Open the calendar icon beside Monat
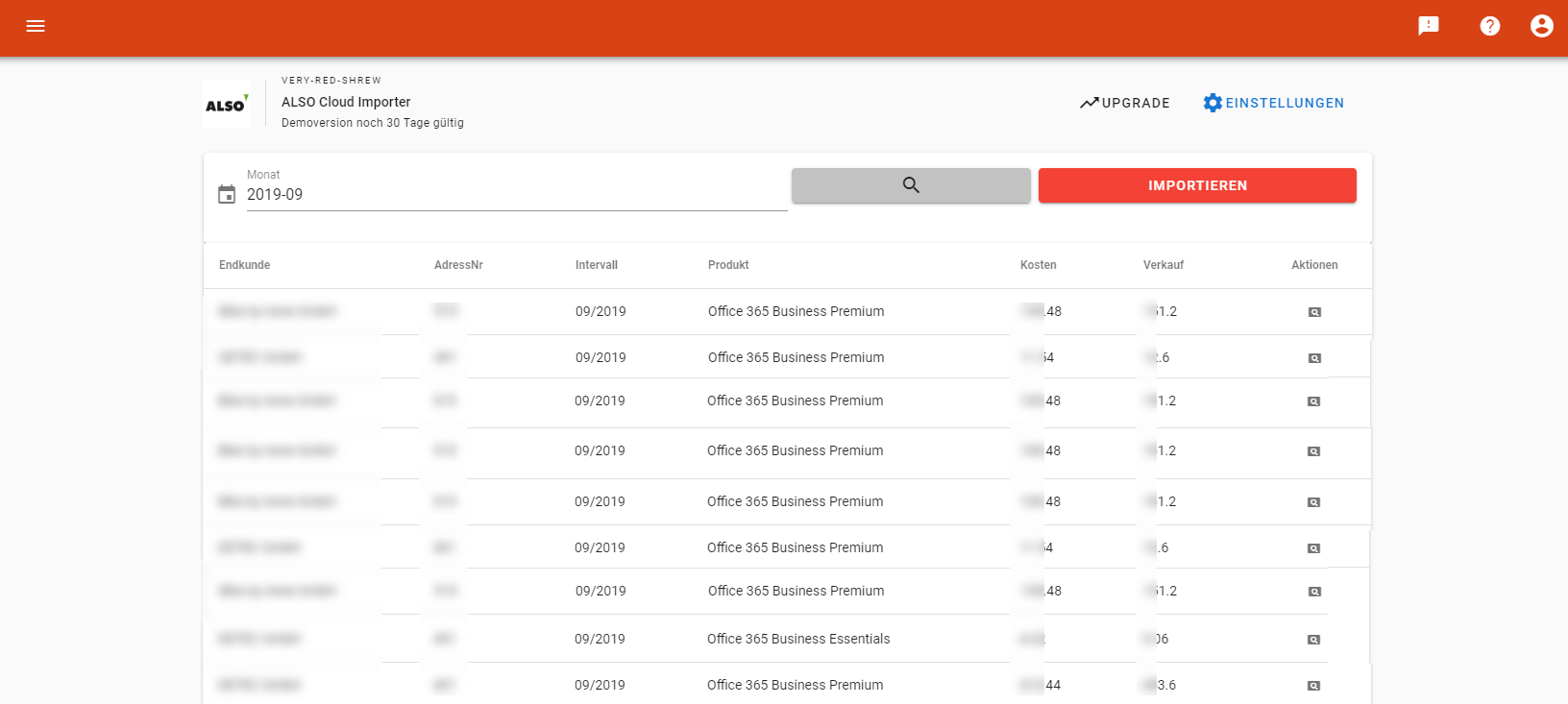The width and height of the screenshot is (1568, 704). [227, 195]
